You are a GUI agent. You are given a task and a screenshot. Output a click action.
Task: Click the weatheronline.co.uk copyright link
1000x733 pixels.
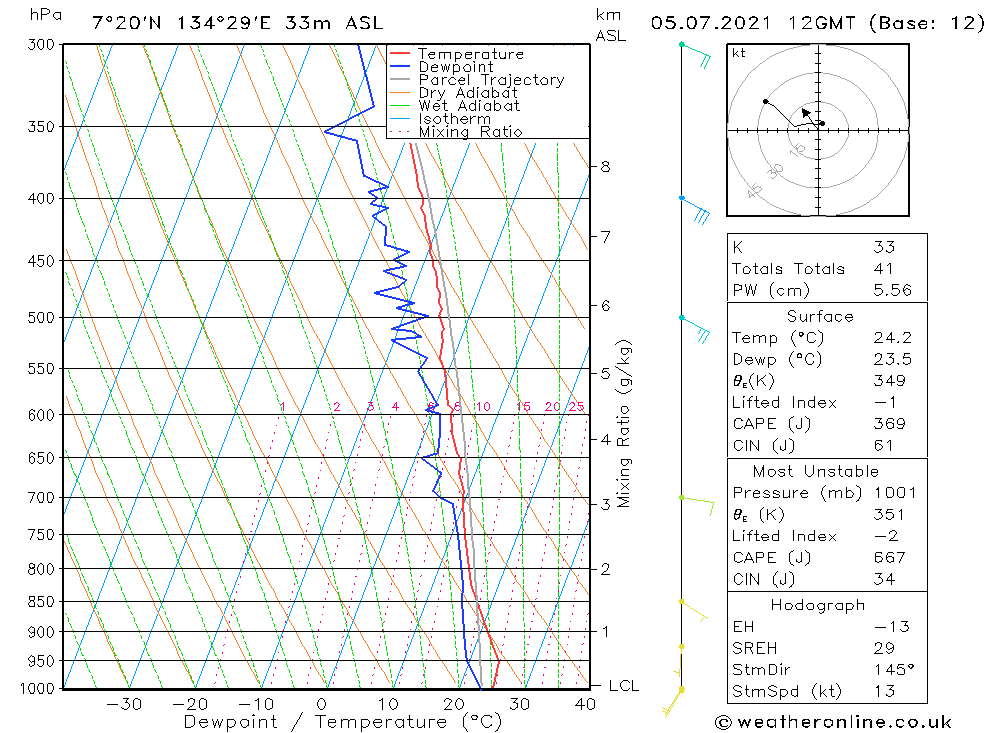click(x=833, y=722)
